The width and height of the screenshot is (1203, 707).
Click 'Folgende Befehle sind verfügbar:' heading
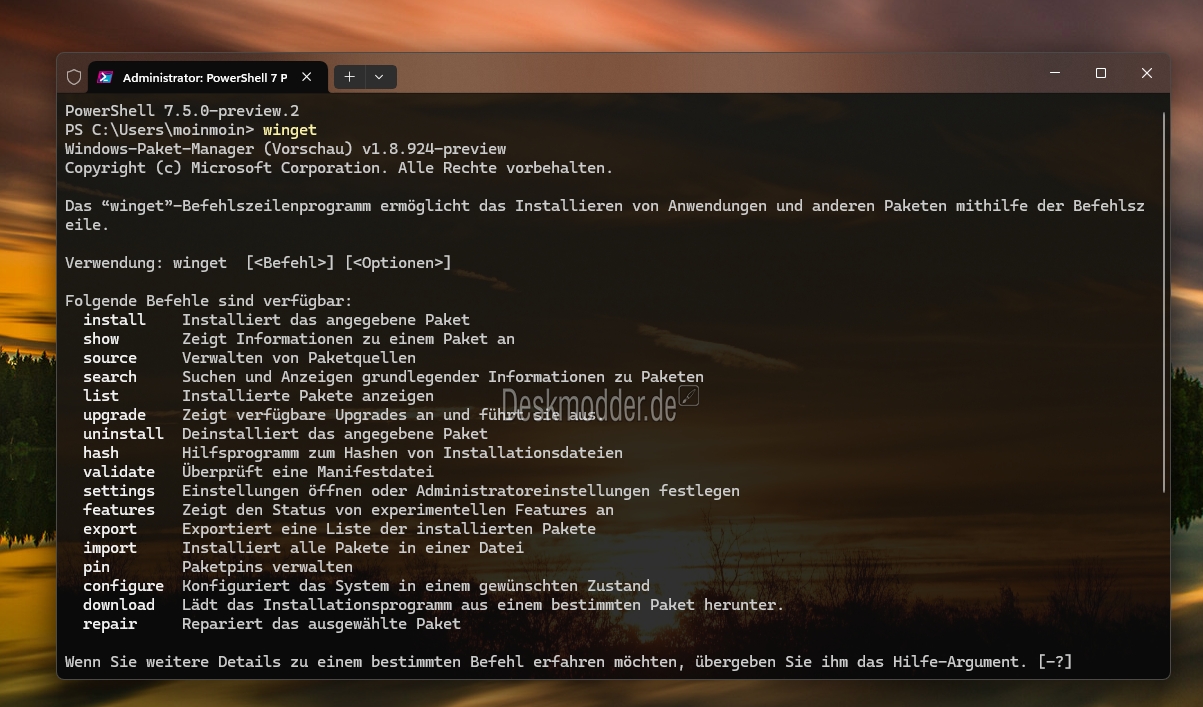pos(209,301)
